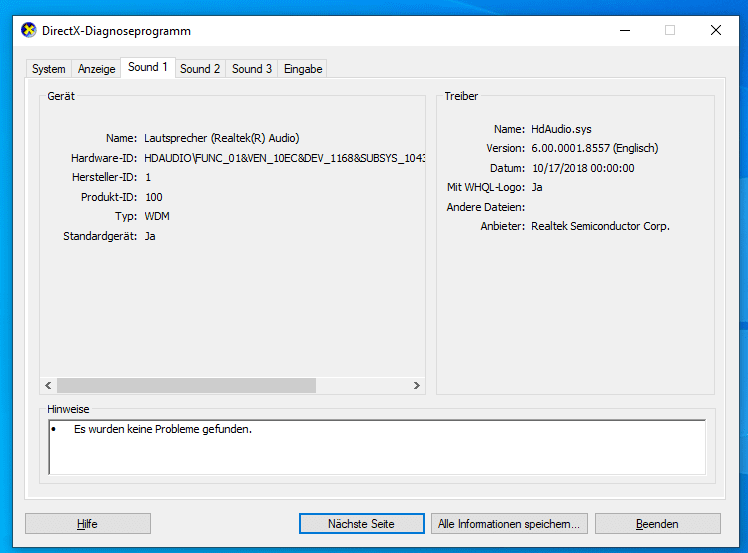Minimize the DirectX-Diagnoseprogramm window
The image size is (748, 553).
coord(625,31)
